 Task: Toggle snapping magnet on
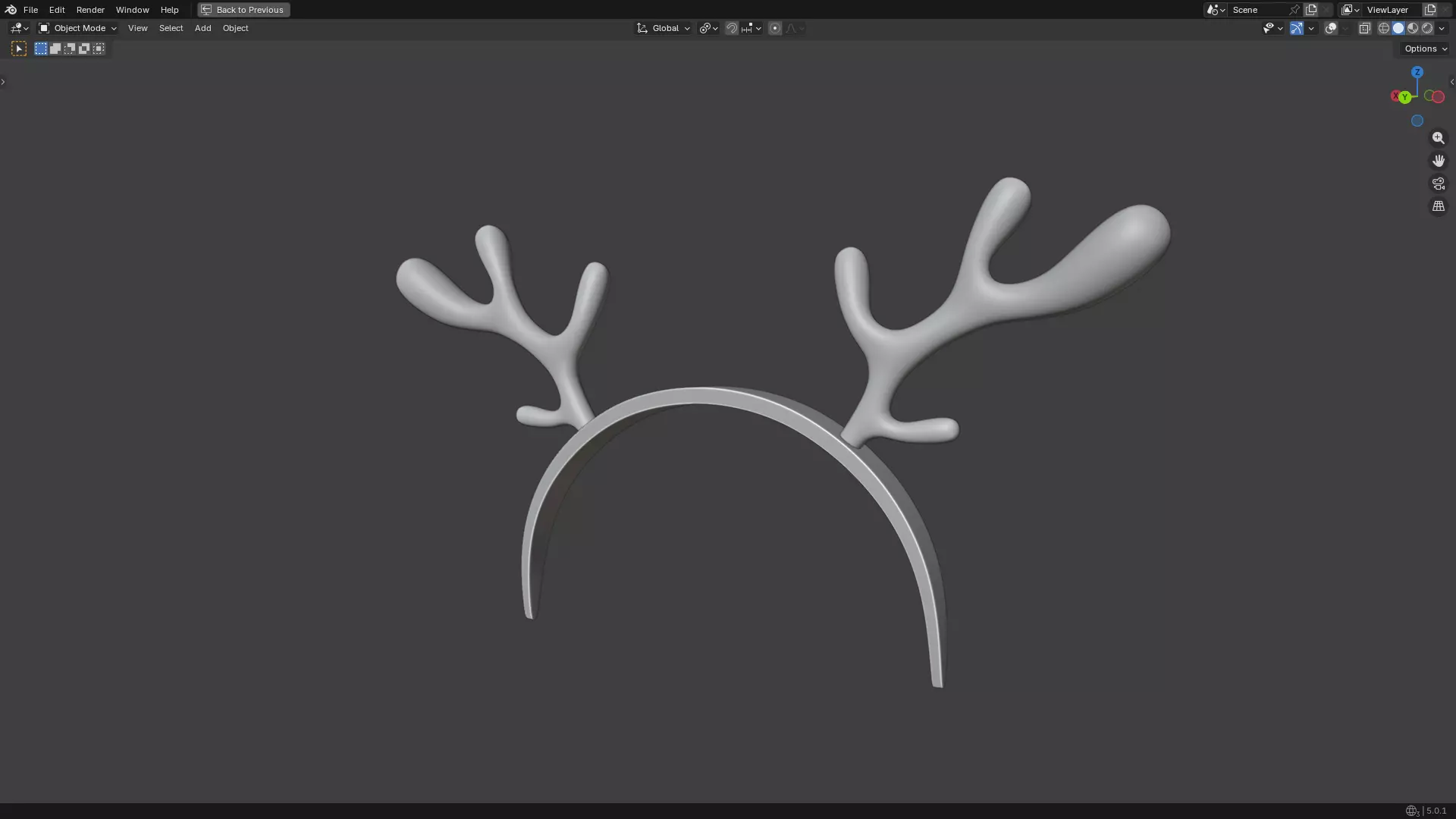click(731, 28)
